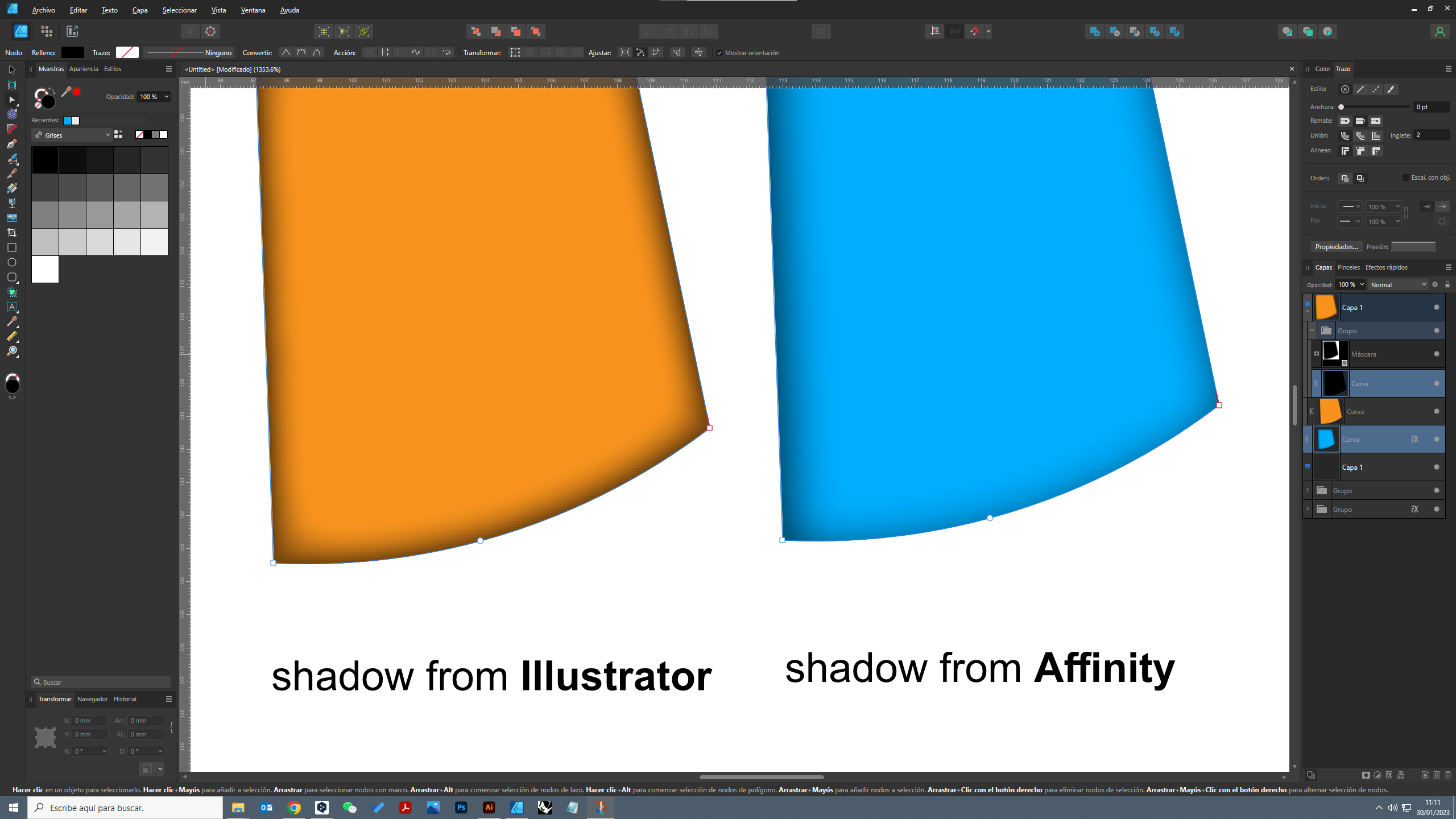Toggle visibility of blue Curva layer
This screenshot has height=819, width=1456.
pos(1437,439)
